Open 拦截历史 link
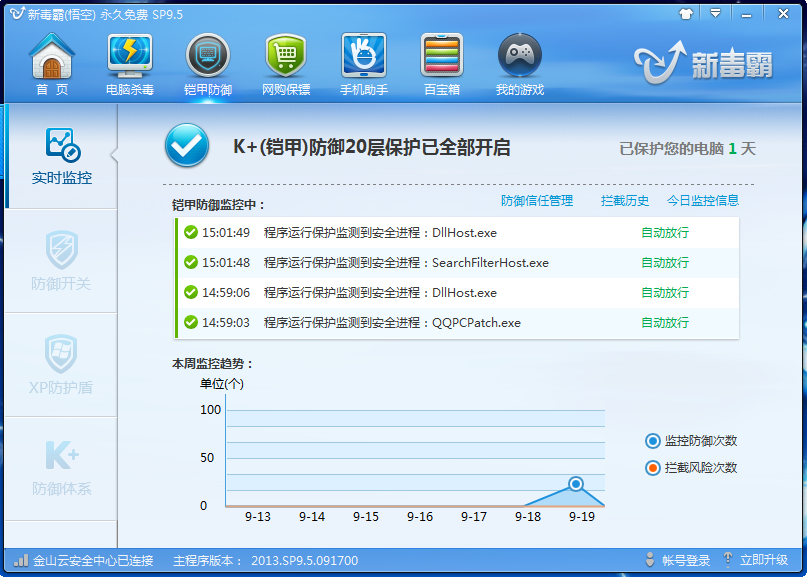807x577 pixels. (625, 201)
